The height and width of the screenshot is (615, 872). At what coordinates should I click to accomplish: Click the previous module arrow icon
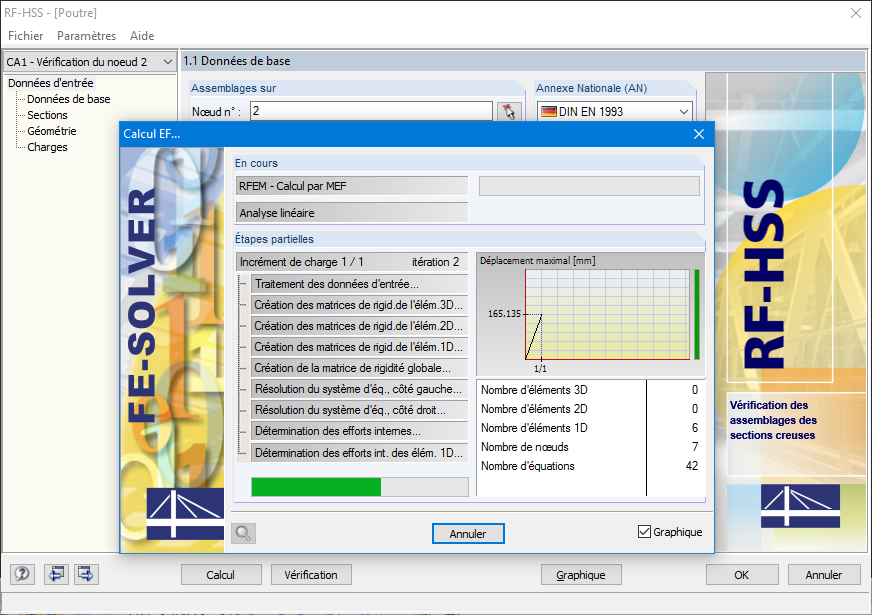[x=56, y=574]
